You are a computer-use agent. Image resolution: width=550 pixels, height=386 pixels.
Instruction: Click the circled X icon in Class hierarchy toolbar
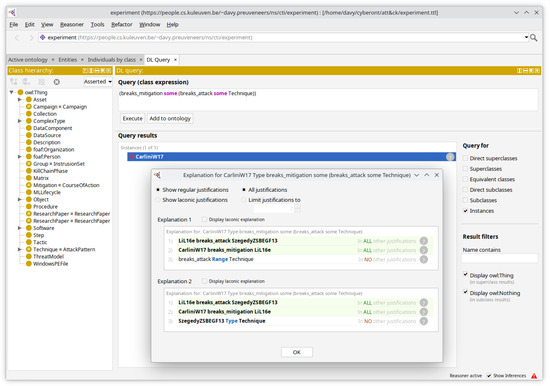56,82
